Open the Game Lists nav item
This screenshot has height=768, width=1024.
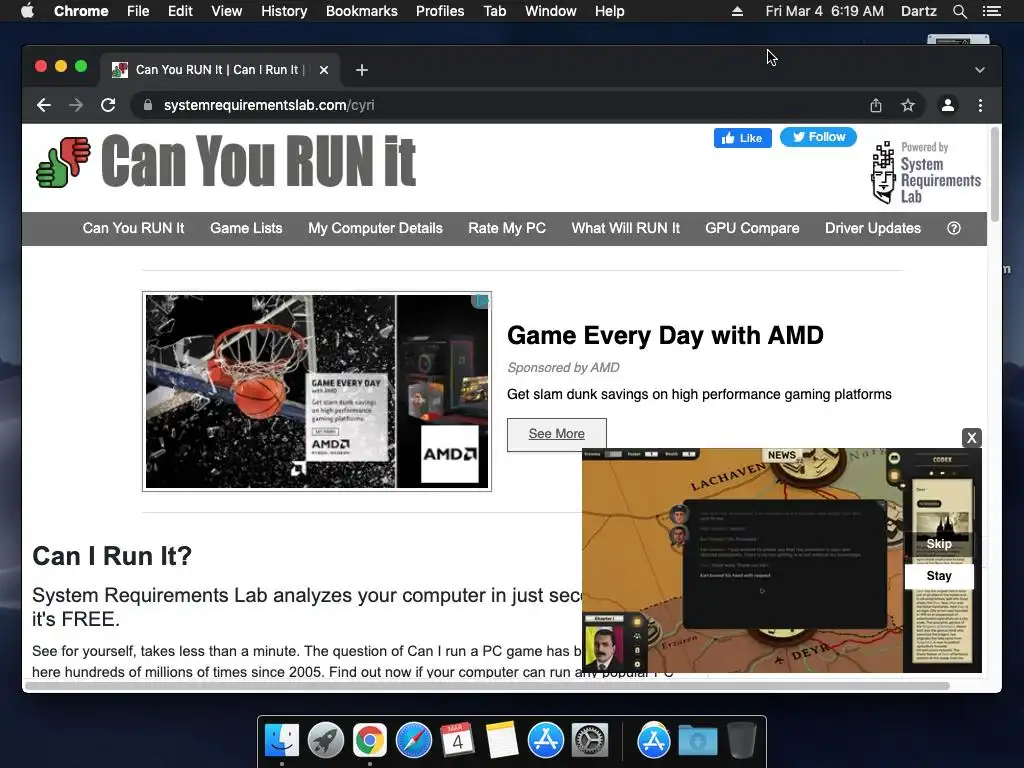click(246, 228)
